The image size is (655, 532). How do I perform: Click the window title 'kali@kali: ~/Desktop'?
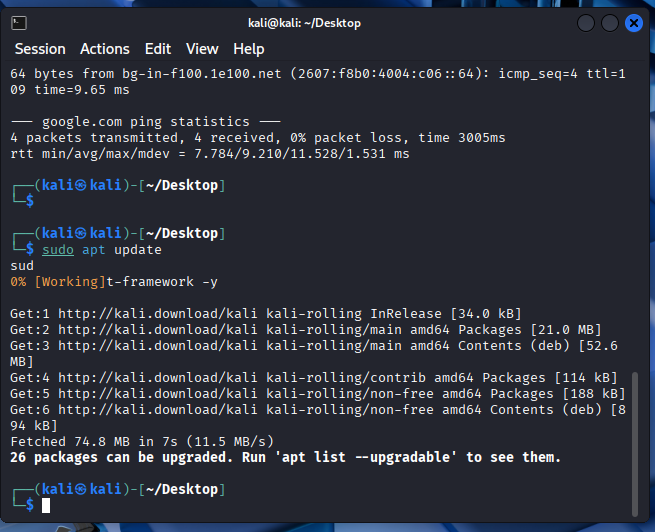305,23
